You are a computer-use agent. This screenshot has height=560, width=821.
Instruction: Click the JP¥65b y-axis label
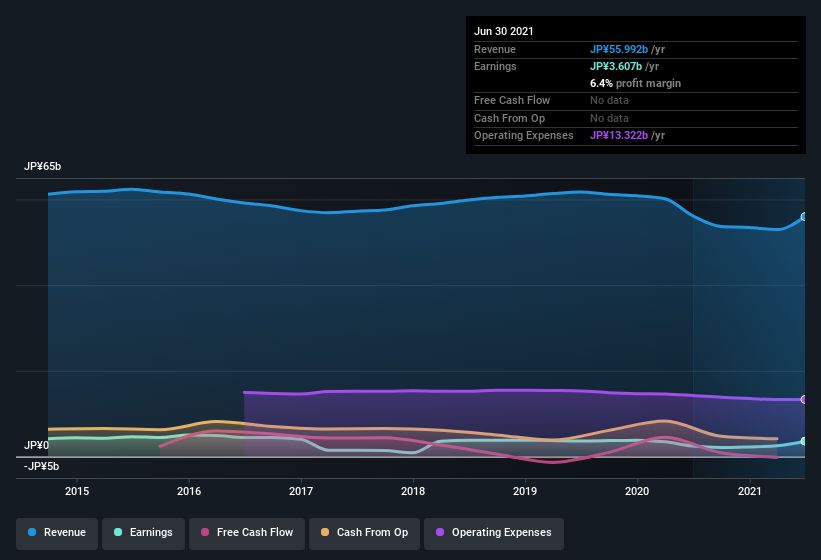[42, 166]
